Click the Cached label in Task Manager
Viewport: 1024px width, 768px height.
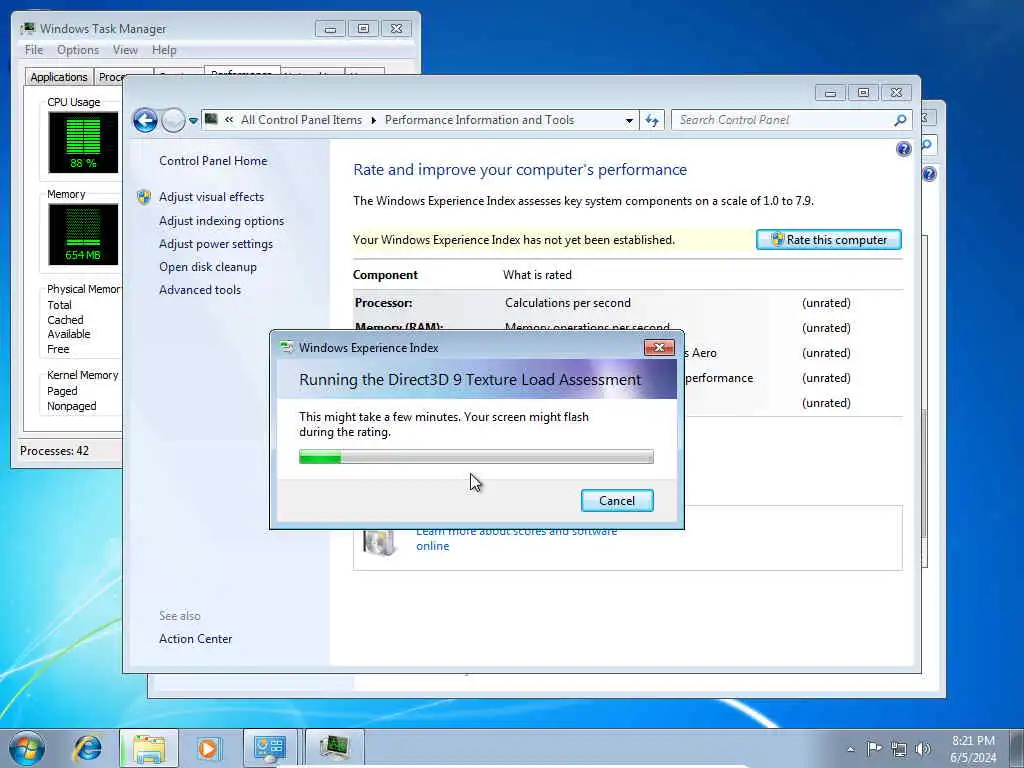point(65,320)
